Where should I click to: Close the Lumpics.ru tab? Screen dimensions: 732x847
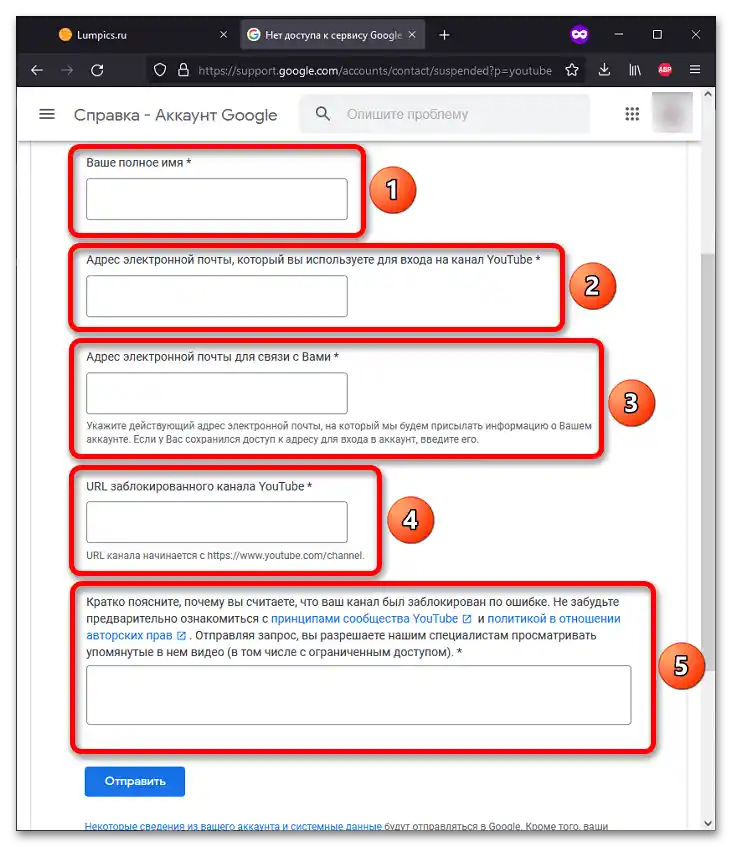(224, 35)
